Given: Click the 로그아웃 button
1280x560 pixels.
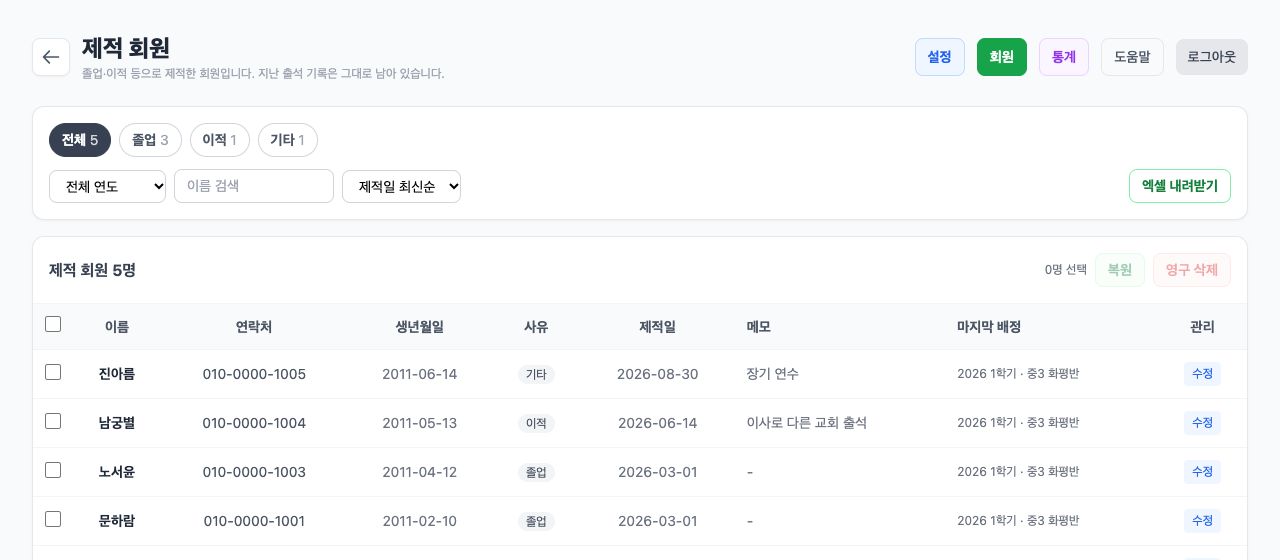Looking at the screenshot, I should coord(1212,57).
